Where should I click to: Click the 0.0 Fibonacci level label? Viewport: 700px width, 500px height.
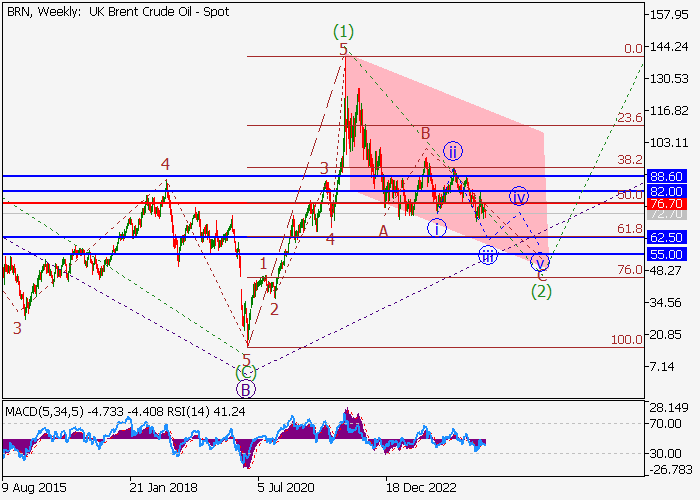[x=633, y=48]
